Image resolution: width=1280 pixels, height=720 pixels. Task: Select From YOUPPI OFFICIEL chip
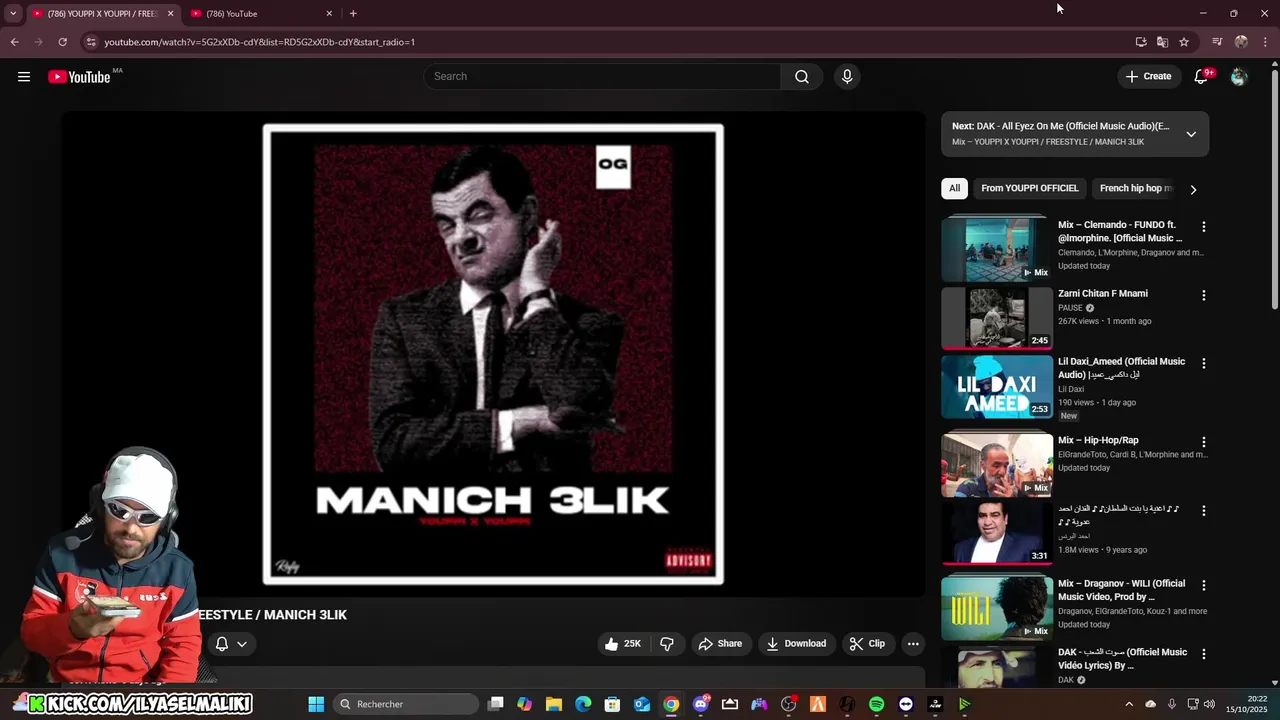1030,188
